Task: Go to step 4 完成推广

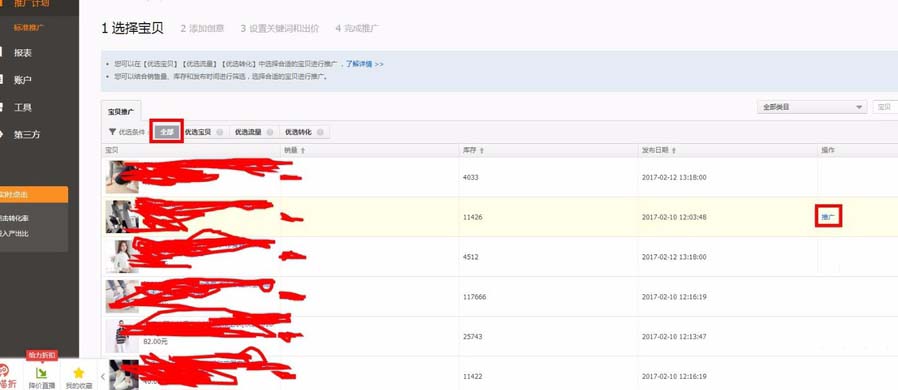Action: pyautogui.click(x=357, y=28)
